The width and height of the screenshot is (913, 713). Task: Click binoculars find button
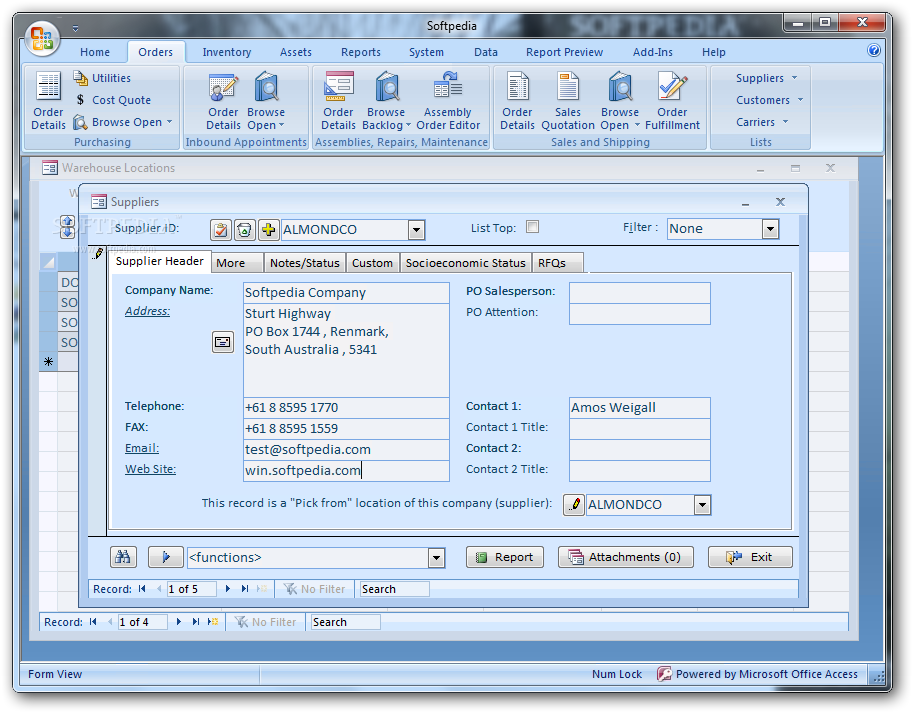(x=123, y=557)
